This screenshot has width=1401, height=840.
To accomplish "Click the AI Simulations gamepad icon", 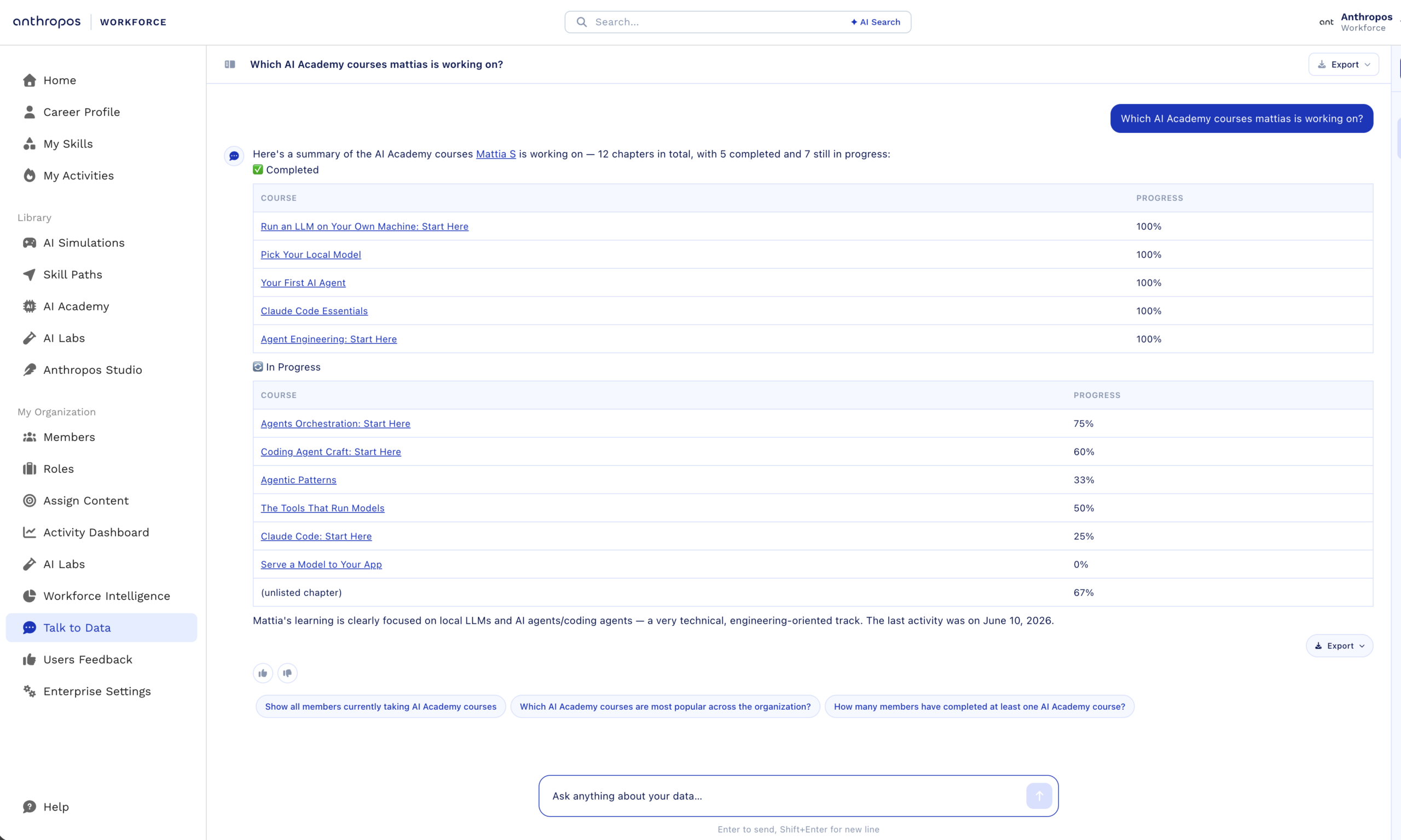I will [x=30, y=243].
